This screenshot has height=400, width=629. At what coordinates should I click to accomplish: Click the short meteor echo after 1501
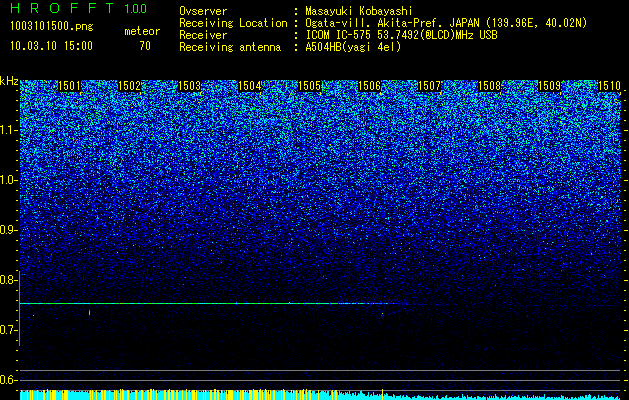(89, 312)
